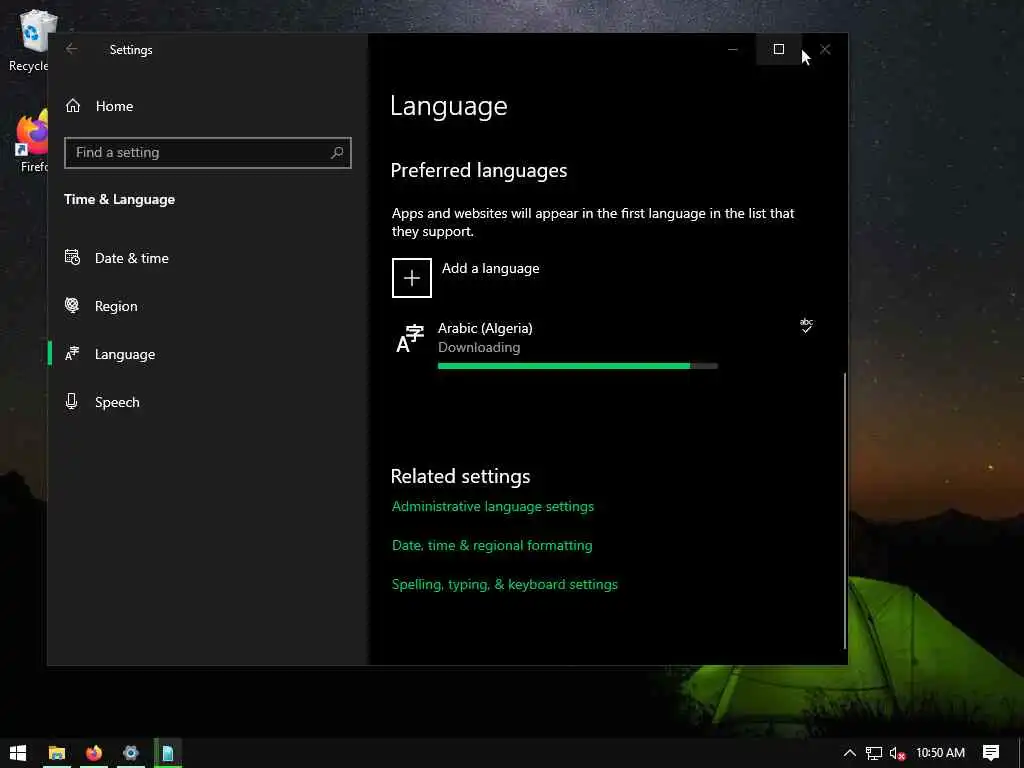
Task: Click the Home house icon in sidebar
Action: click(x=73, y=105)
